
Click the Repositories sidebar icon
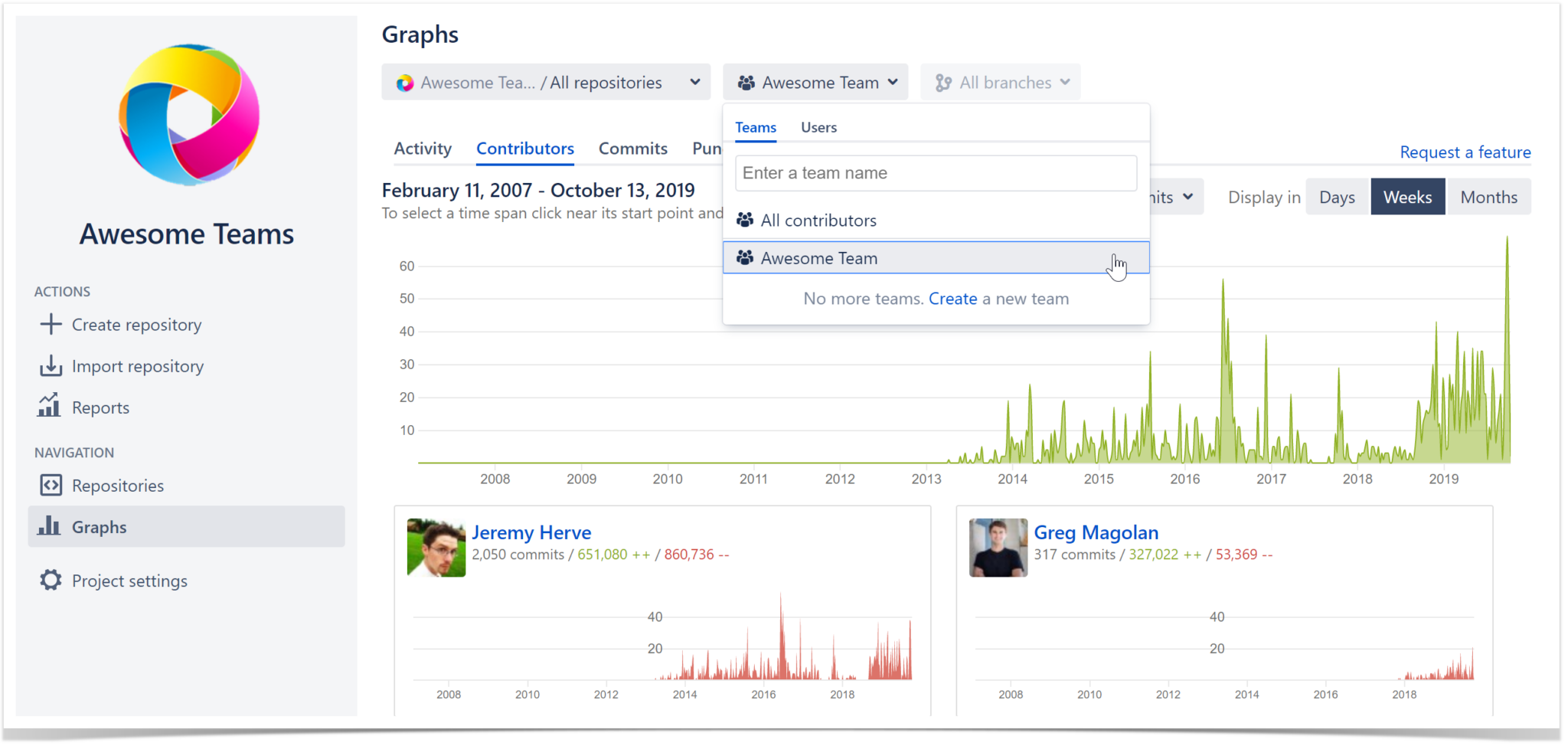tap(51, 485)
